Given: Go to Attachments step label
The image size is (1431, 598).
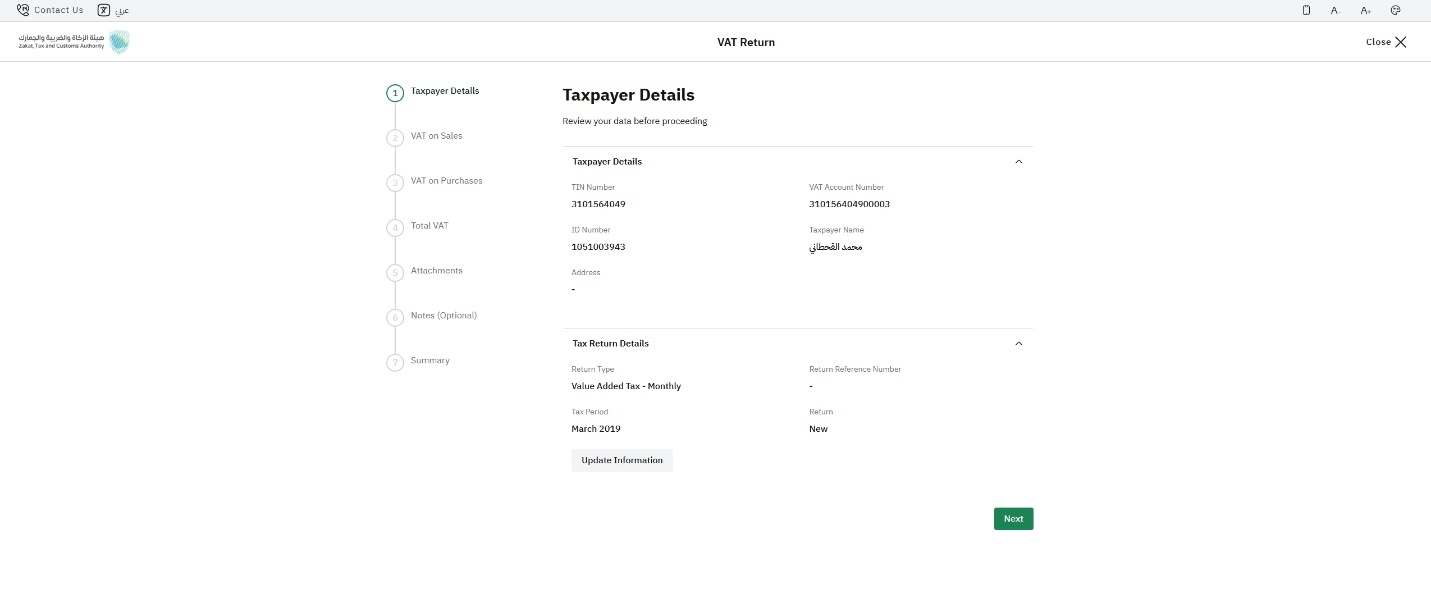Looking at the screenshot, I should pyautogui.click(x=437, y=271).
